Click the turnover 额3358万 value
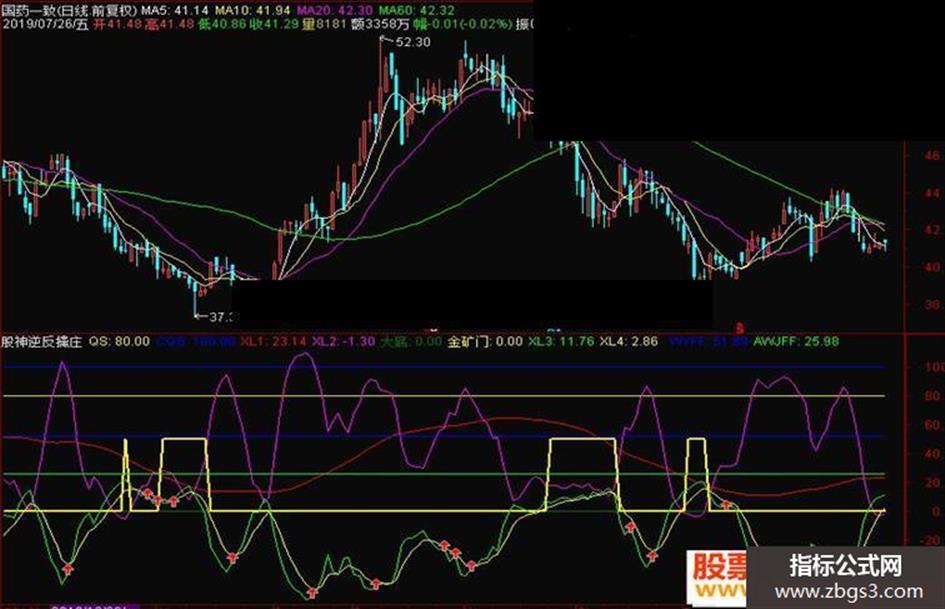The height and width of the screenshot is (609, 945). coord(381,25)
